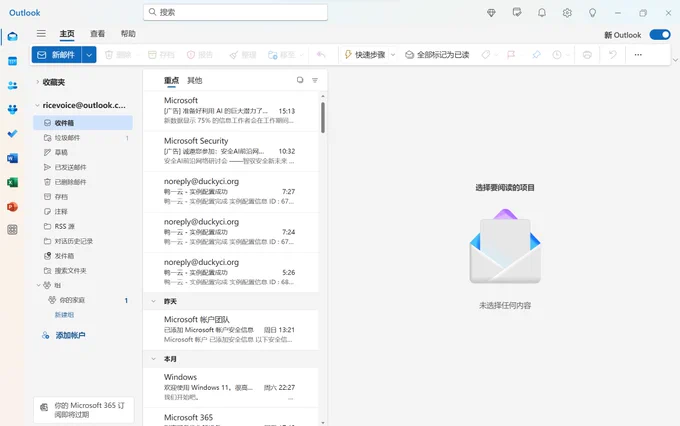This screenshot has height=426, width=680.
Task: Open the noreply@duckyci.org email from 7:27
Action: tap(231, 191)
